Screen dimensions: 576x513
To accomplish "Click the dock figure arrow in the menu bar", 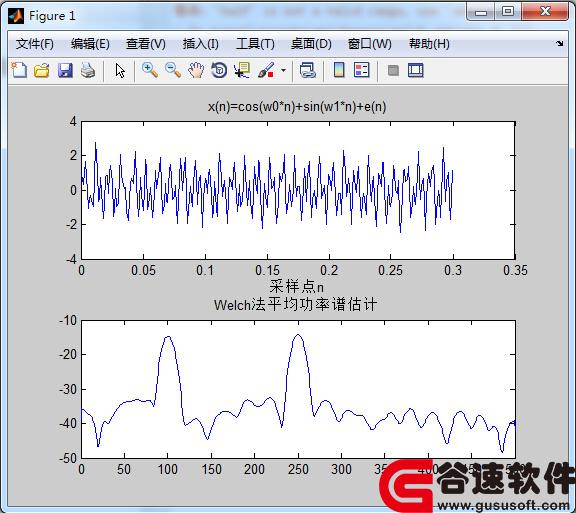I will point(559,43).
